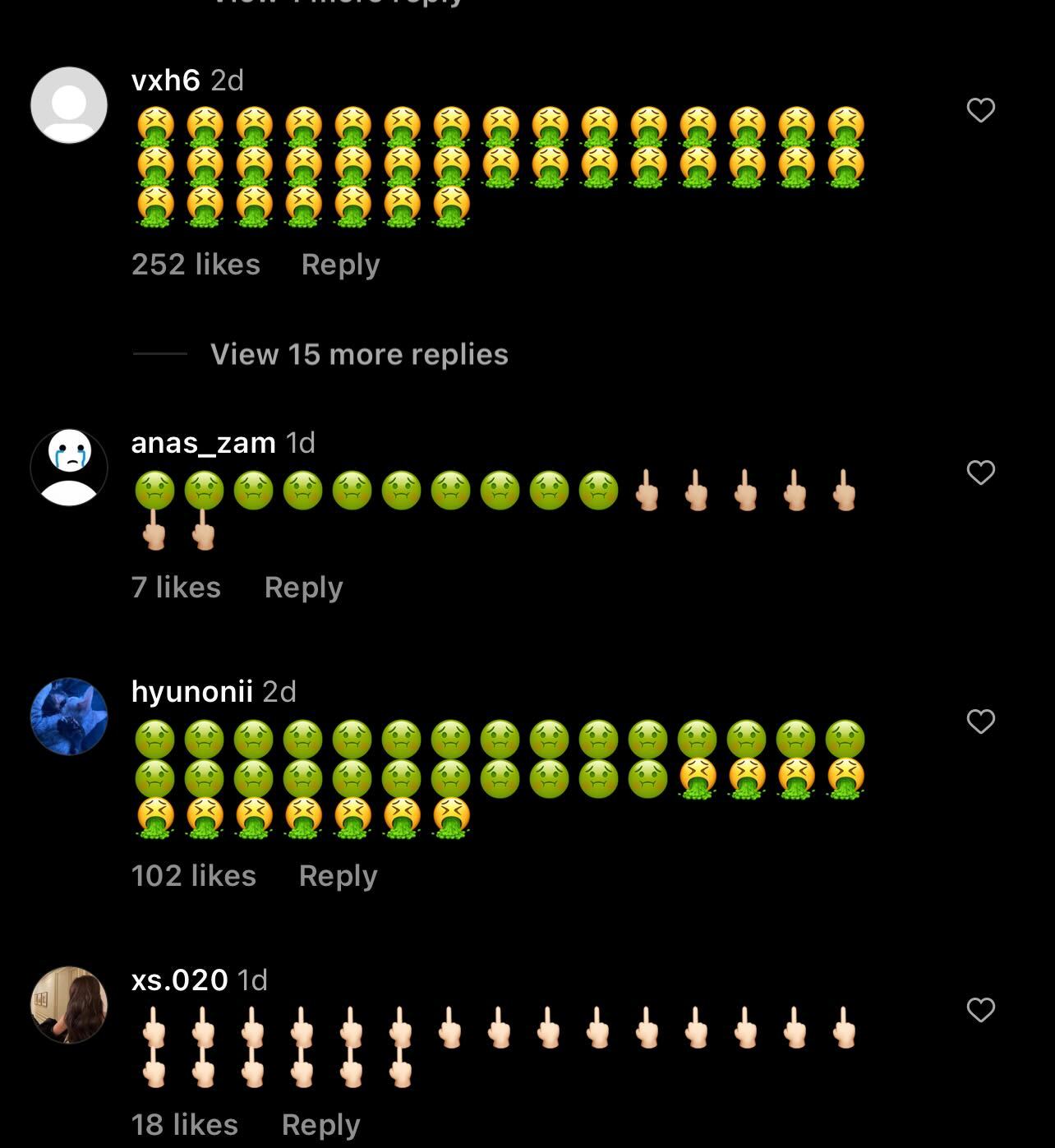Reply to vxh6's comment

pyautogui.click(x=340, y=265)
